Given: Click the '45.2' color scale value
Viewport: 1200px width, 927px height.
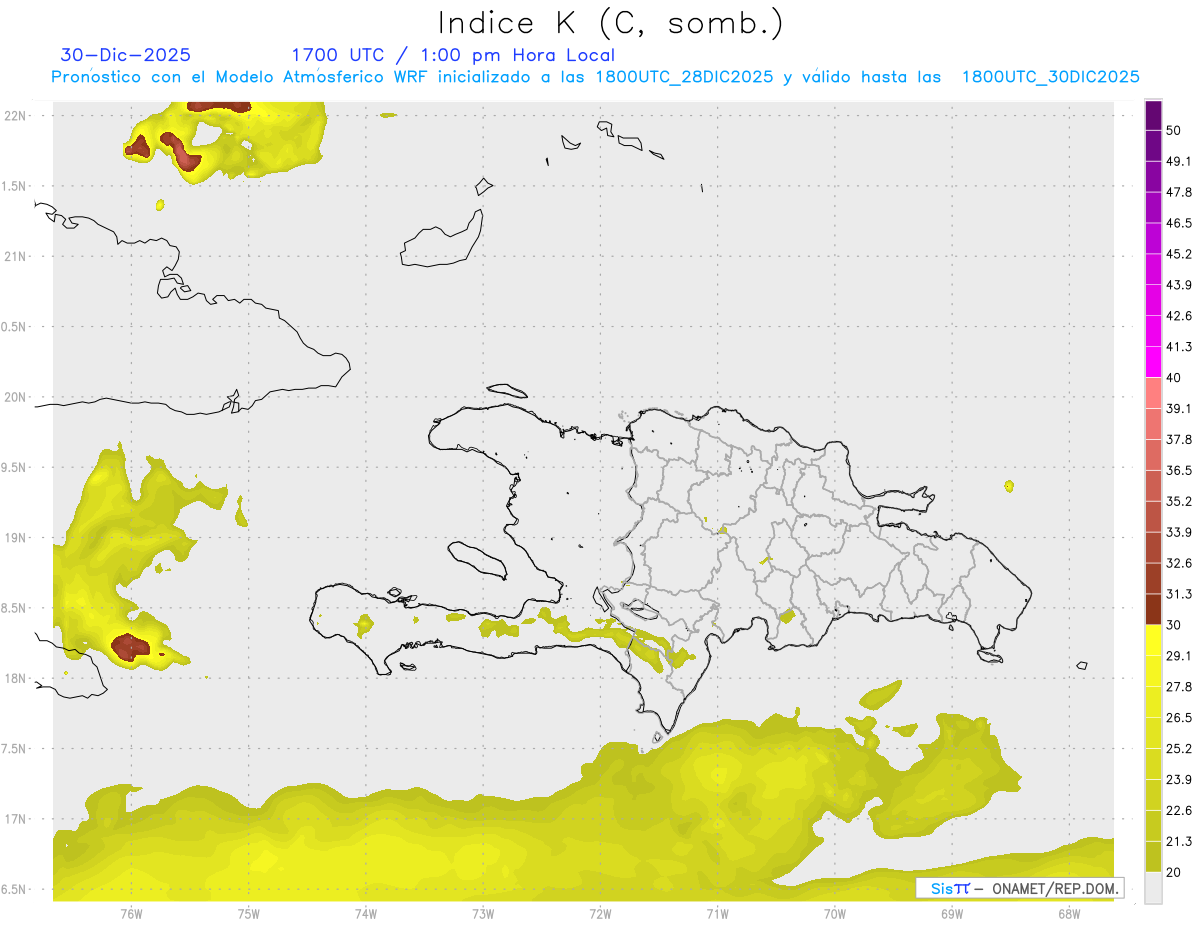Looking at the screenshot, I should tap(1179, 254).
